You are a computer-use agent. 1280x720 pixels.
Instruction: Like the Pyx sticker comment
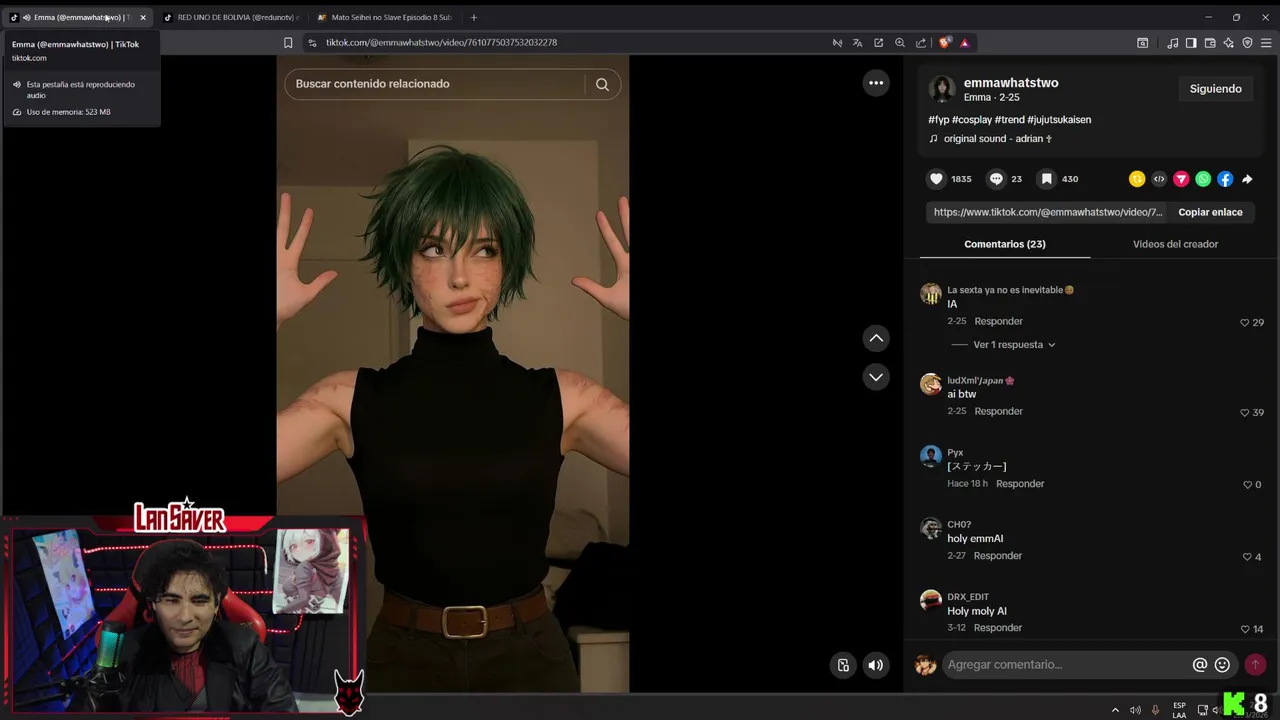coord(1247,484)
